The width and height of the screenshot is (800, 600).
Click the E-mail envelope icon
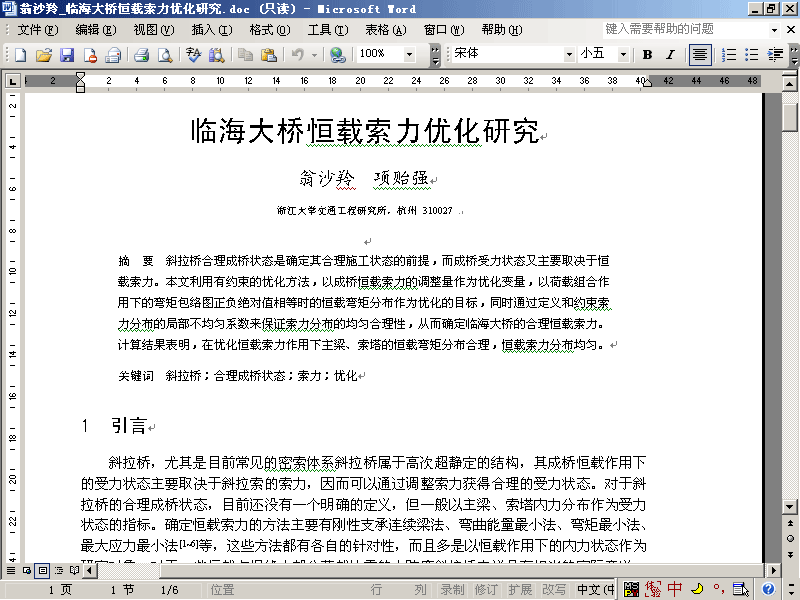[x=113, y=55]
